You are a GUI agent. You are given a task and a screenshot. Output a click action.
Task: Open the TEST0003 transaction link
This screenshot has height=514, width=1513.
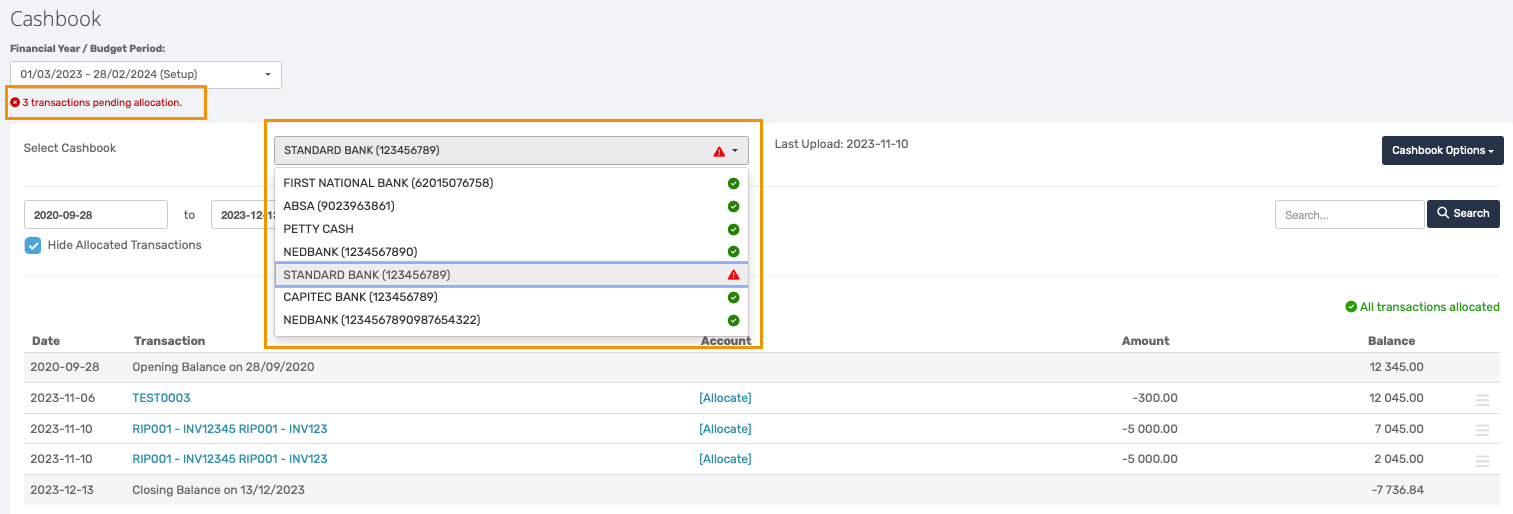(x=161, y=398)
